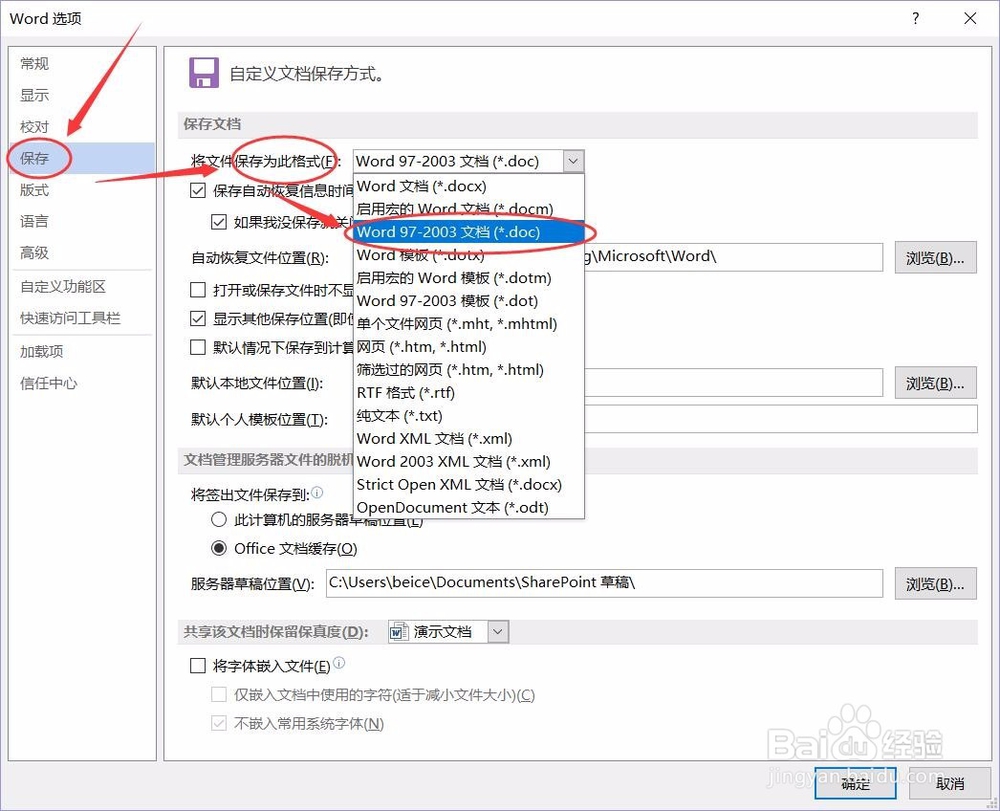This screenshot has height=811, width=1000.
Task: Click the 取消 button
Action: pos(950,784)
